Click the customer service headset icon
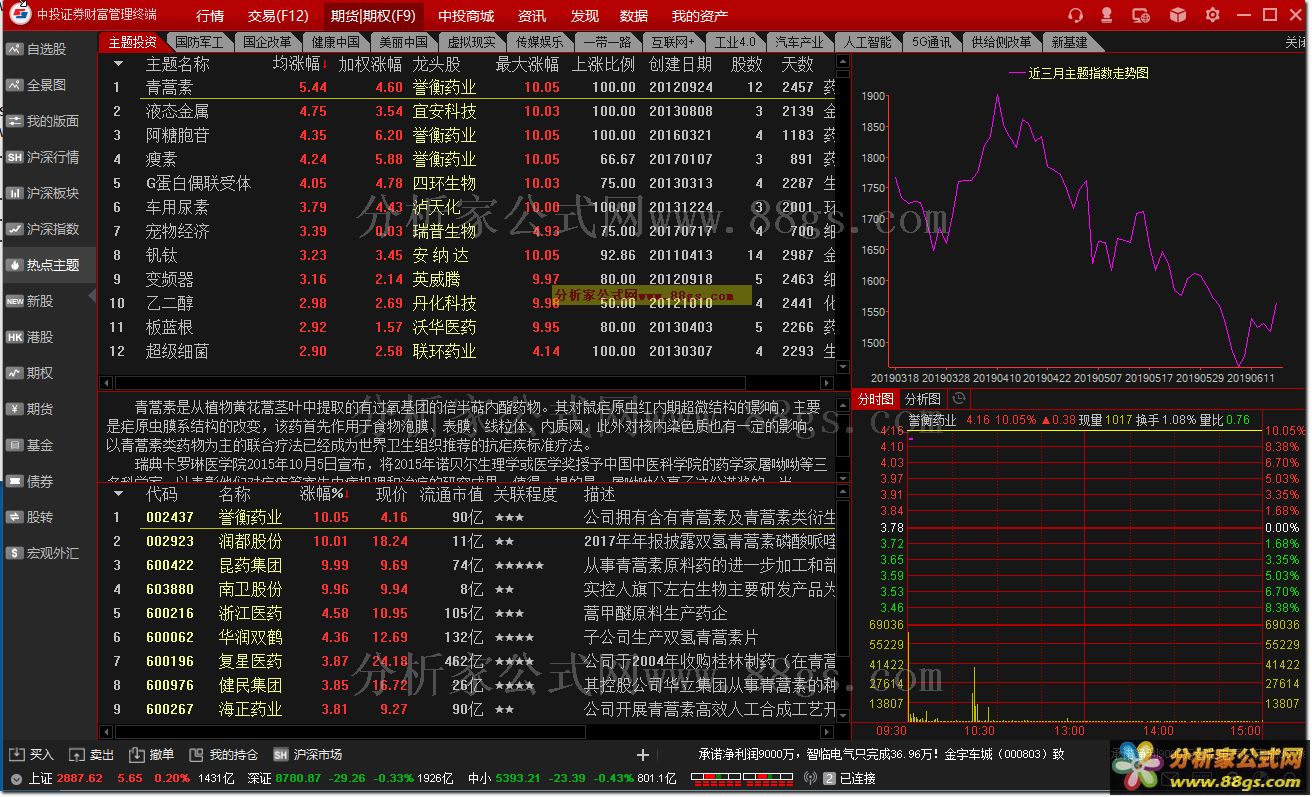The image size is (1312, 797). coord(1076,15)
